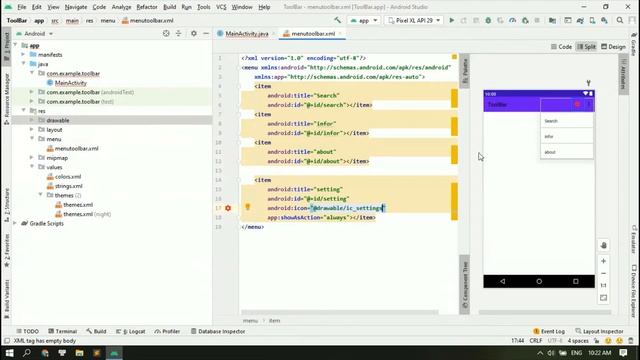Viewport: 640px width, 360px height.
Task: Click Android Studio taskbar icon
Action: (x=114, y=353)
